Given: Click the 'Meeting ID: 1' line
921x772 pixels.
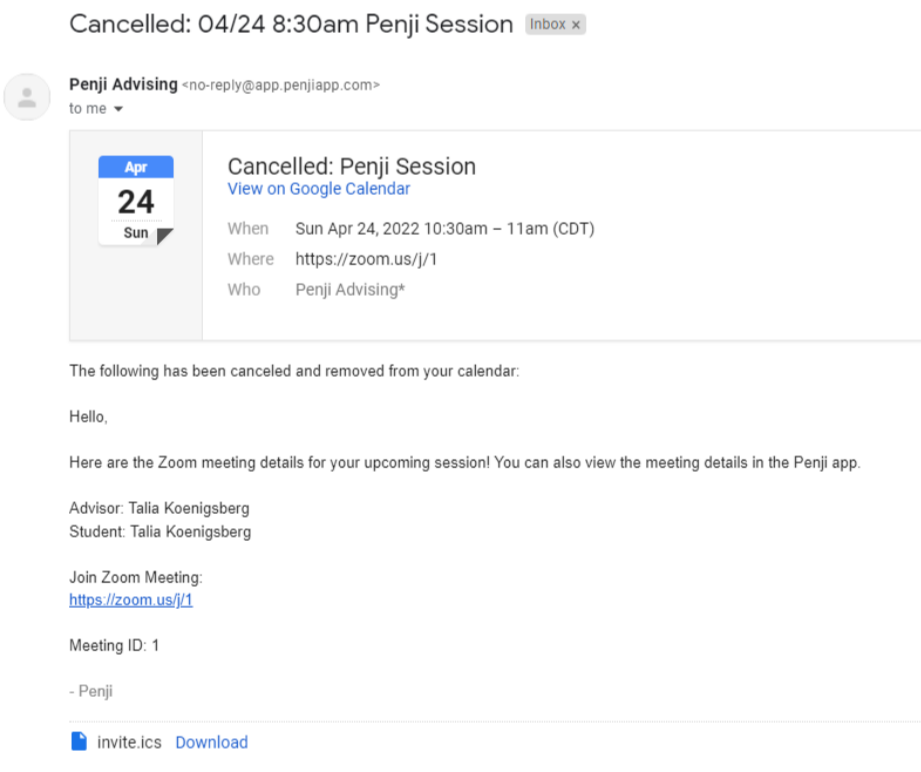Looking at the screenshot, I should coord(114,646).
